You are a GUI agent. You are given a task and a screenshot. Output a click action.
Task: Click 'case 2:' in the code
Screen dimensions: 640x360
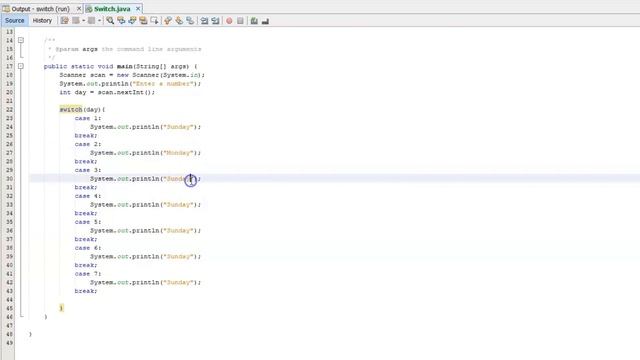click(88, 144)
